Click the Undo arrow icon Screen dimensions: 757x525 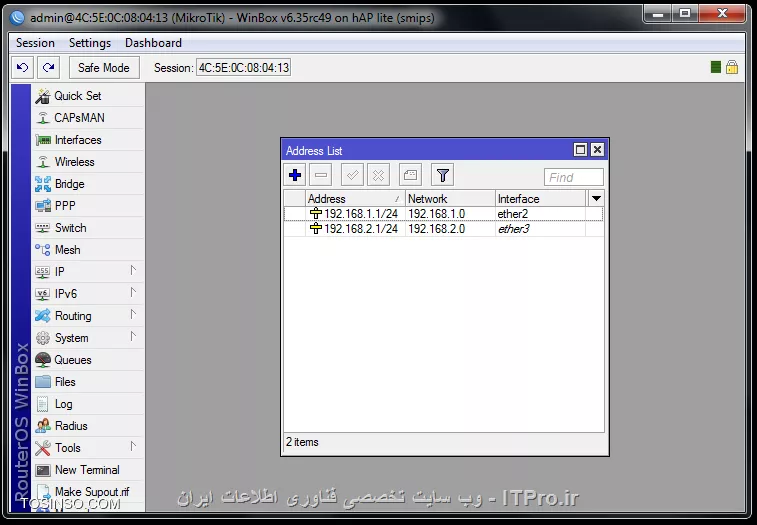pos(22,68)
